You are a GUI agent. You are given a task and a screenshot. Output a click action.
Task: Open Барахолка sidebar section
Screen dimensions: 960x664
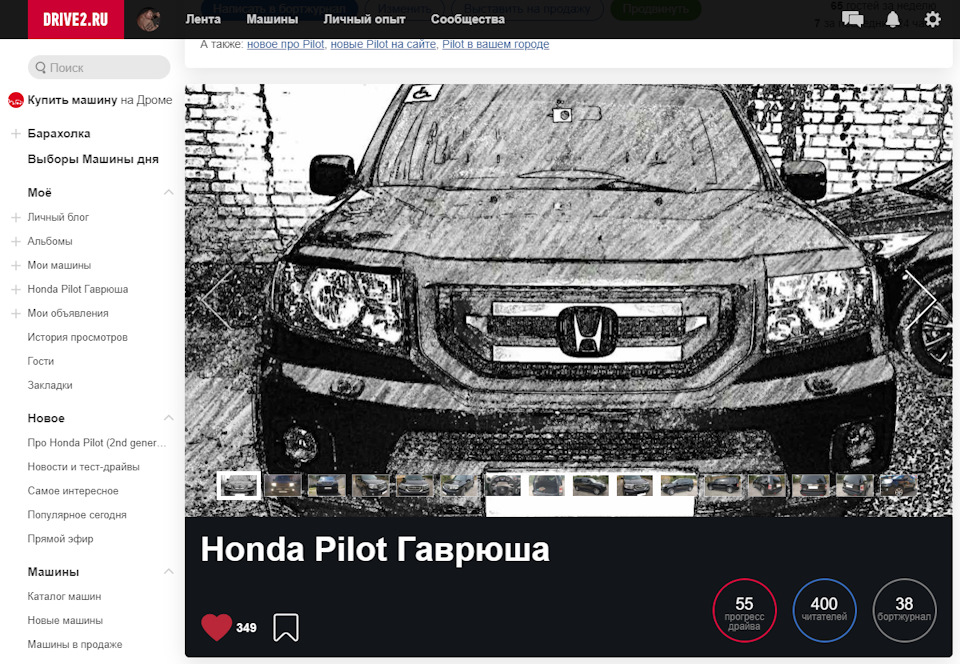59,133
